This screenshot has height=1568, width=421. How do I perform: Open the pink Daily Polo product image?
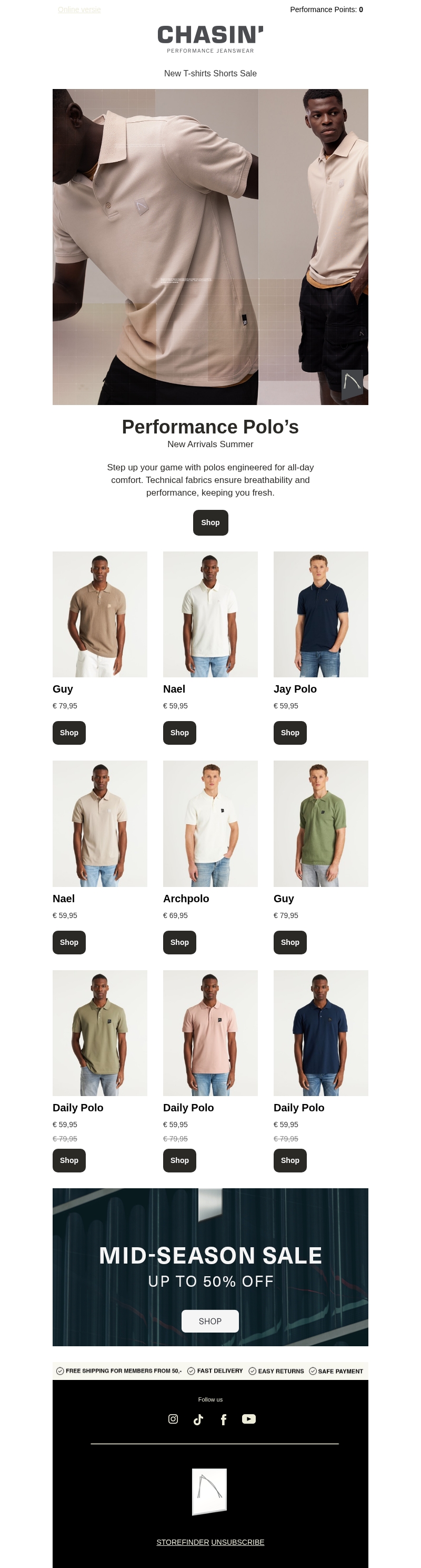[x=210, y=1033]
